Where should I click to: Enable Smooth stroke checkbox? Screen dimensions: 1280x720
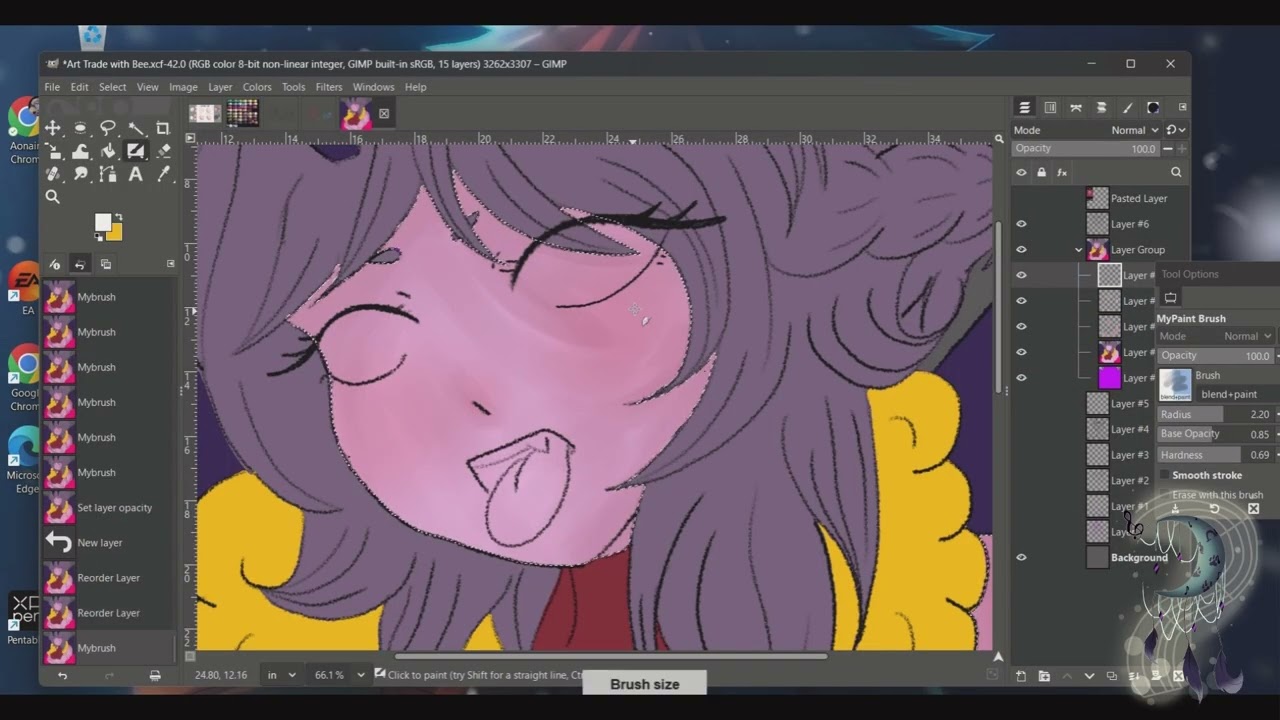(x=1164, y=475)
